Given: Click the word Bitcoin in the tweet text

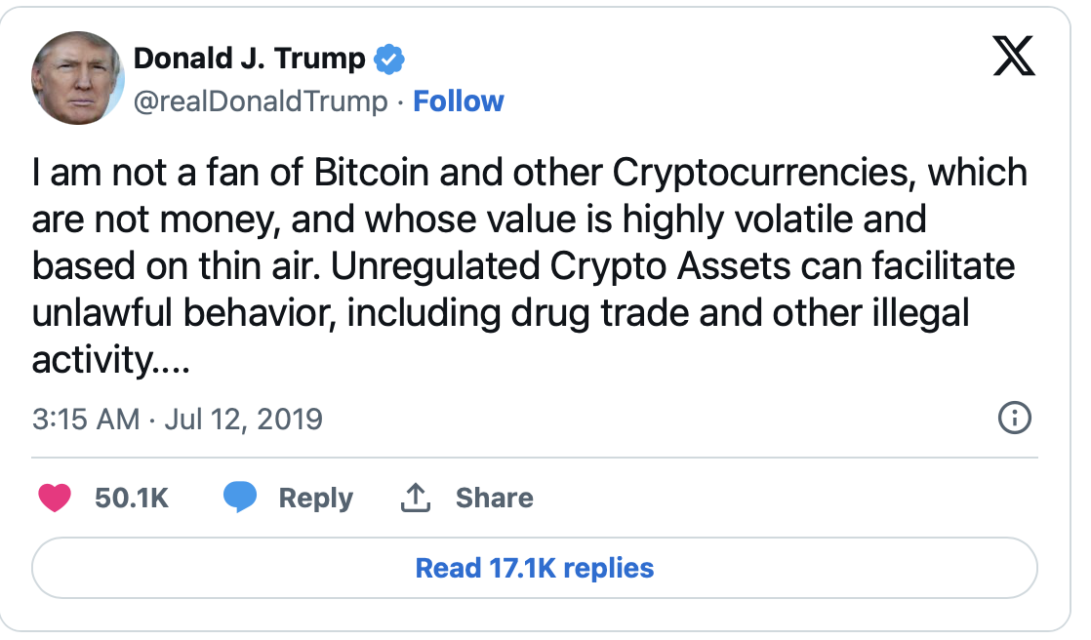Looking at the screenshot, I should (371, 173).
